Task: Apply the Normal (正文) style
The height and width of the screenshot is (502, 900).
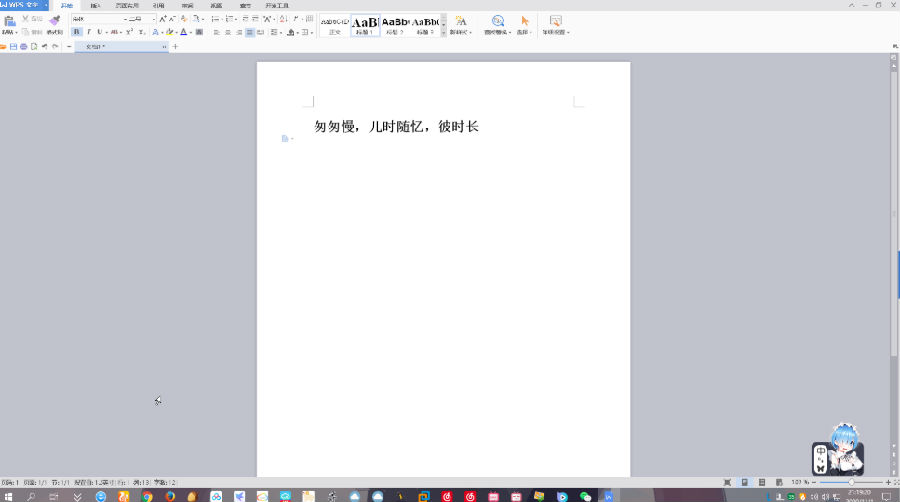Action: click(x=335, y=24)
